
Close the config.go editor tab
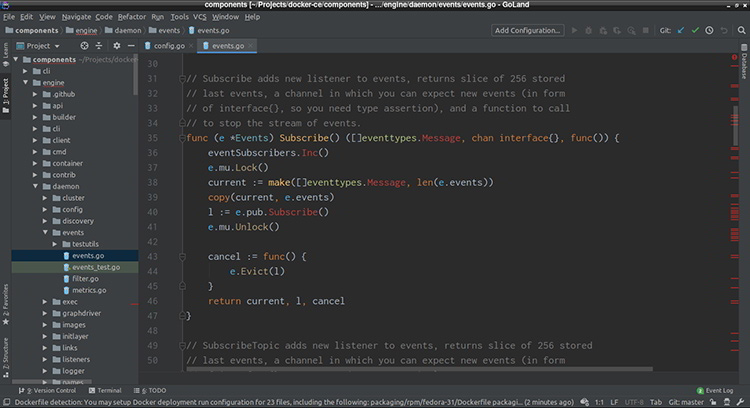(x=190, y=45)
